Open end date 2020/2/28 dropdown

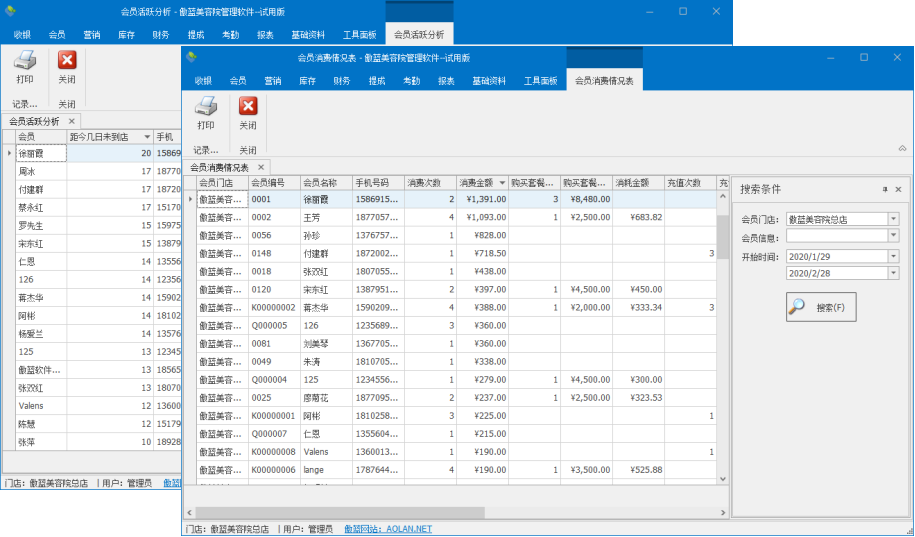893,273
